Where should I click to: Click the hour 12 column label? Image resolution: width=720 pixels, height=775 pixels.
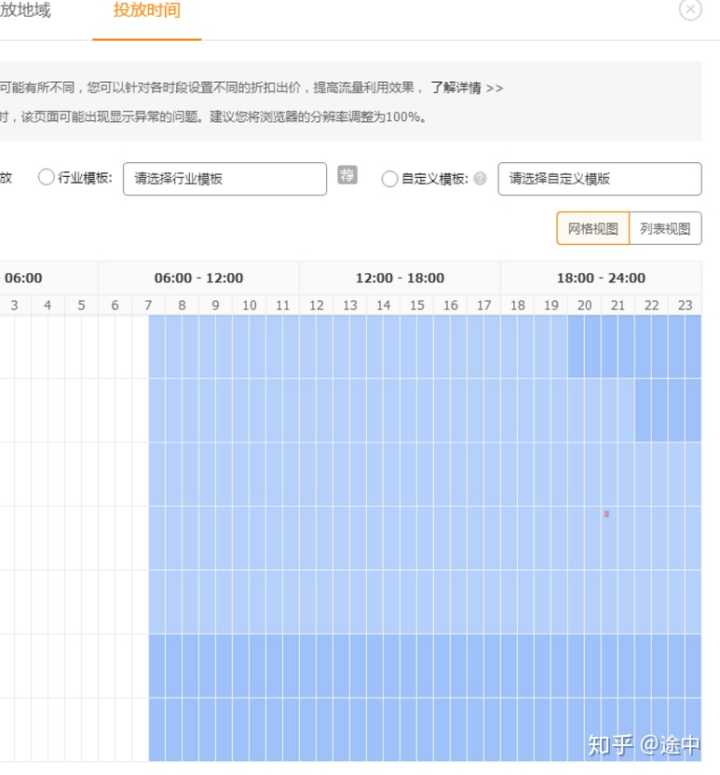pyautogui.click(x=316, y=305)
